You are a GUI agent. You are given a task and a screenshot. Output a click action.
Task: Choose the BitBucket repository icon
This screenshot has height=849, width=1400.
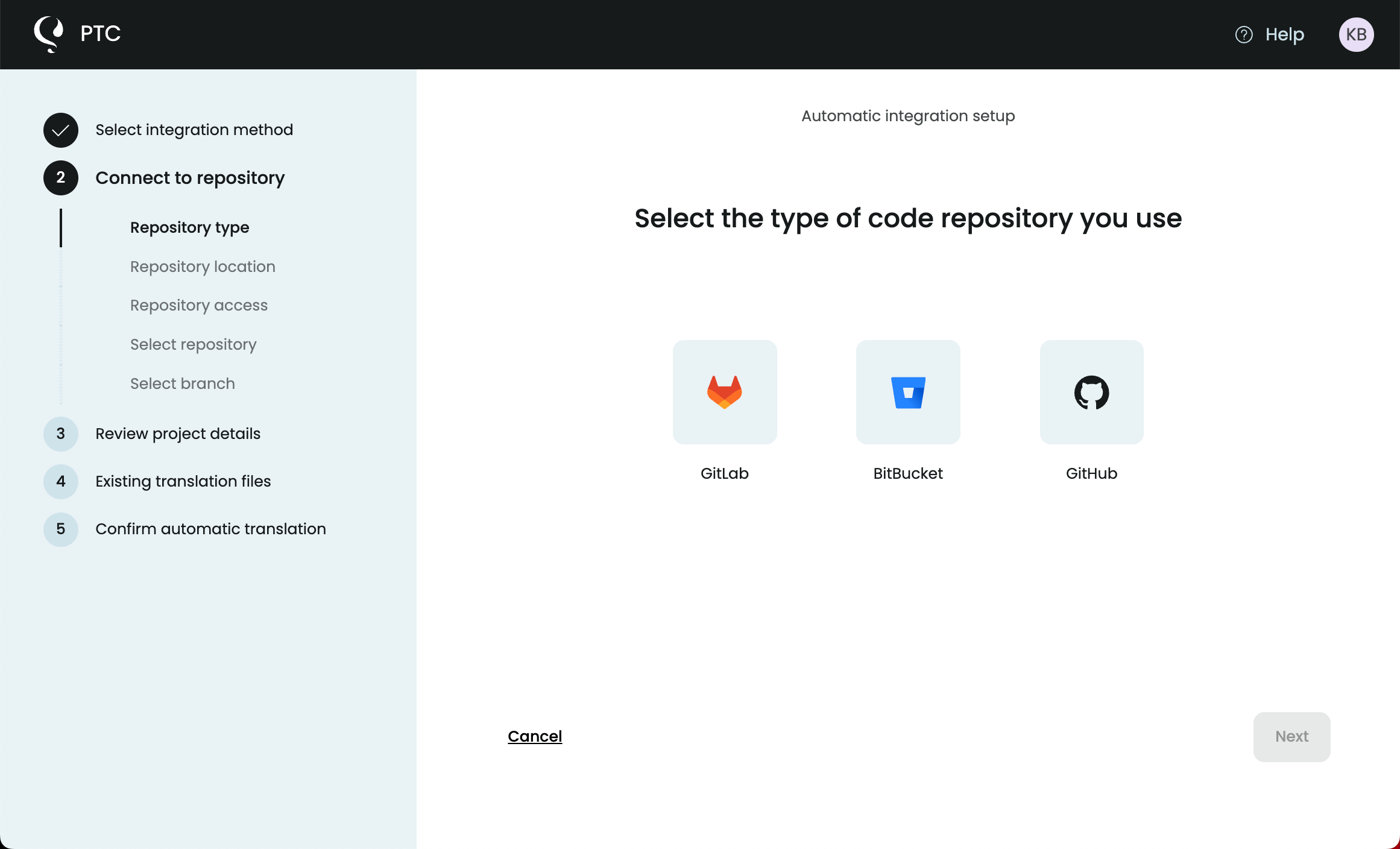[x=907, y=392]
